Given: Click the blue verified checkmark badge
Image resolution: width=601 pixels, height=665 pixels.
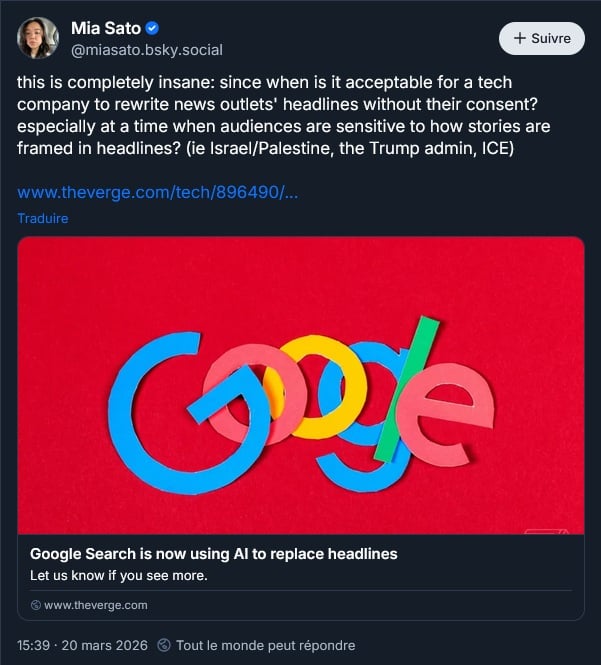Looking at the screenshot, I should (152, 28).
